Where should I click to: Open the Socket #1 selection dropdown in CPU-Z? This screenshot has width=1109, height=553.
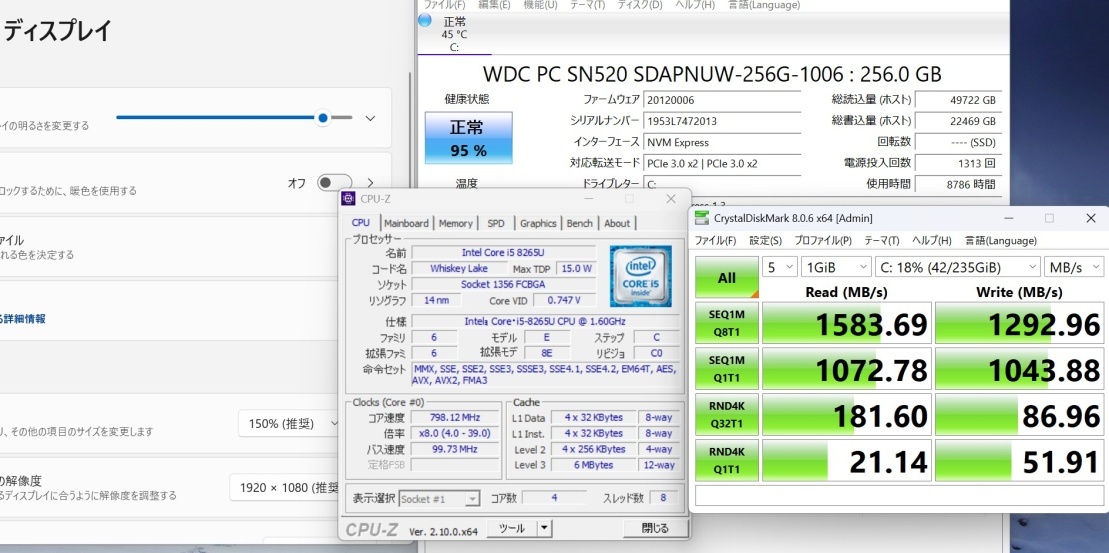[x=439, y=499]
